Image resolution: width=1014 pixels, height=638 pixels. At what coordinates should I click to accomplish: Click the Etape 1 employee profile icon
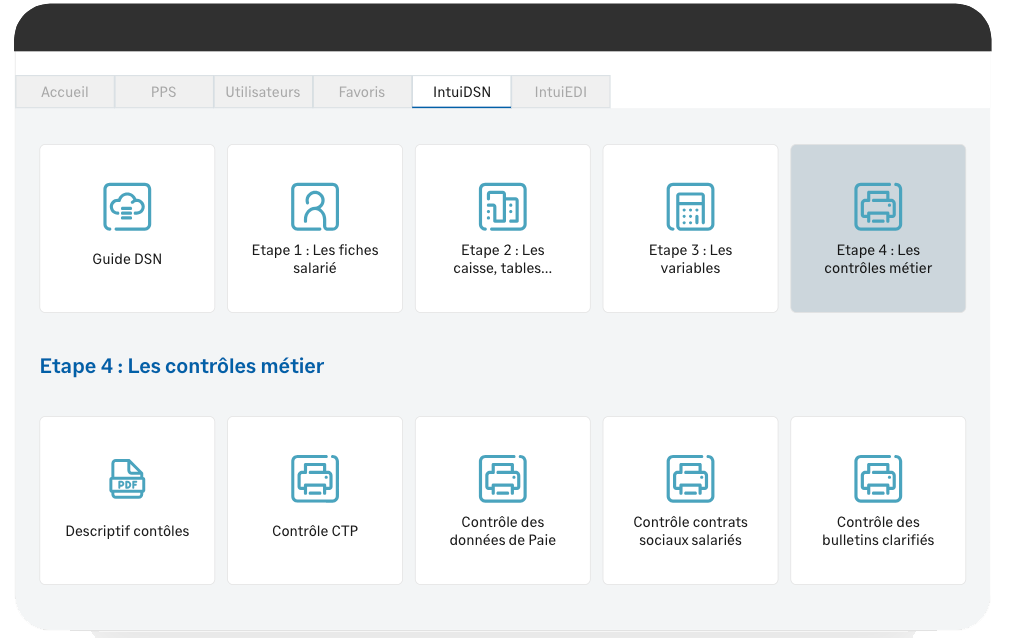click(315, 207)
